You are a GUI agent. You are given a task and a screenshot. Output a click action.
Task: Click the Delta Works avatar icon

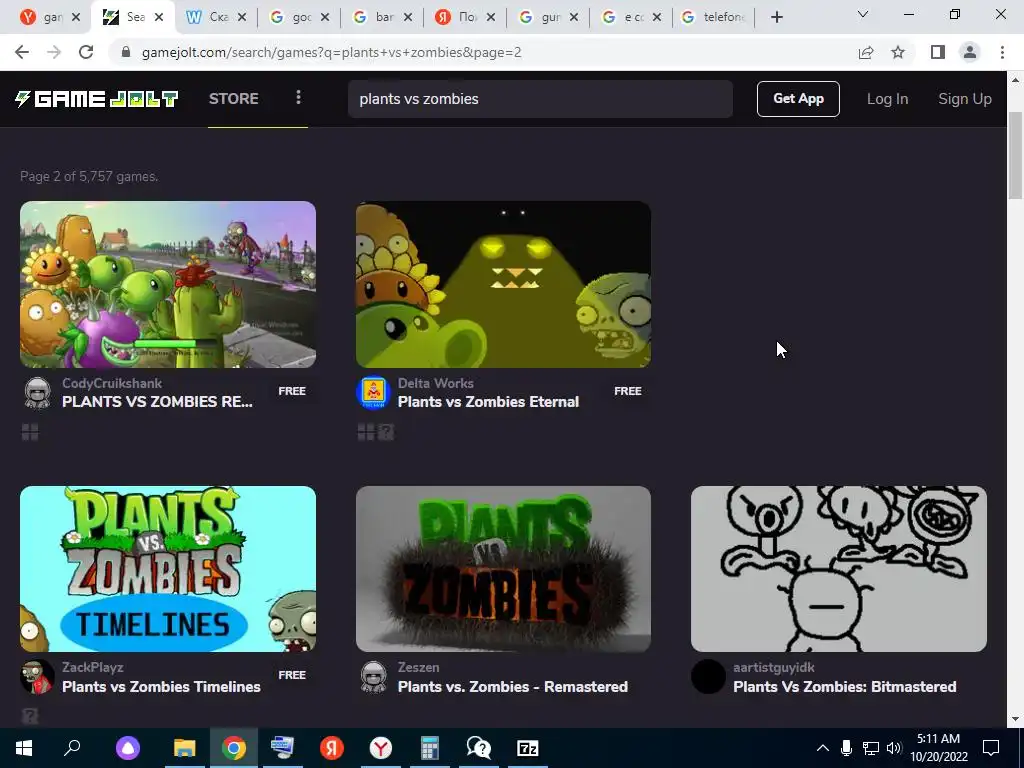[x=373, y=392]
